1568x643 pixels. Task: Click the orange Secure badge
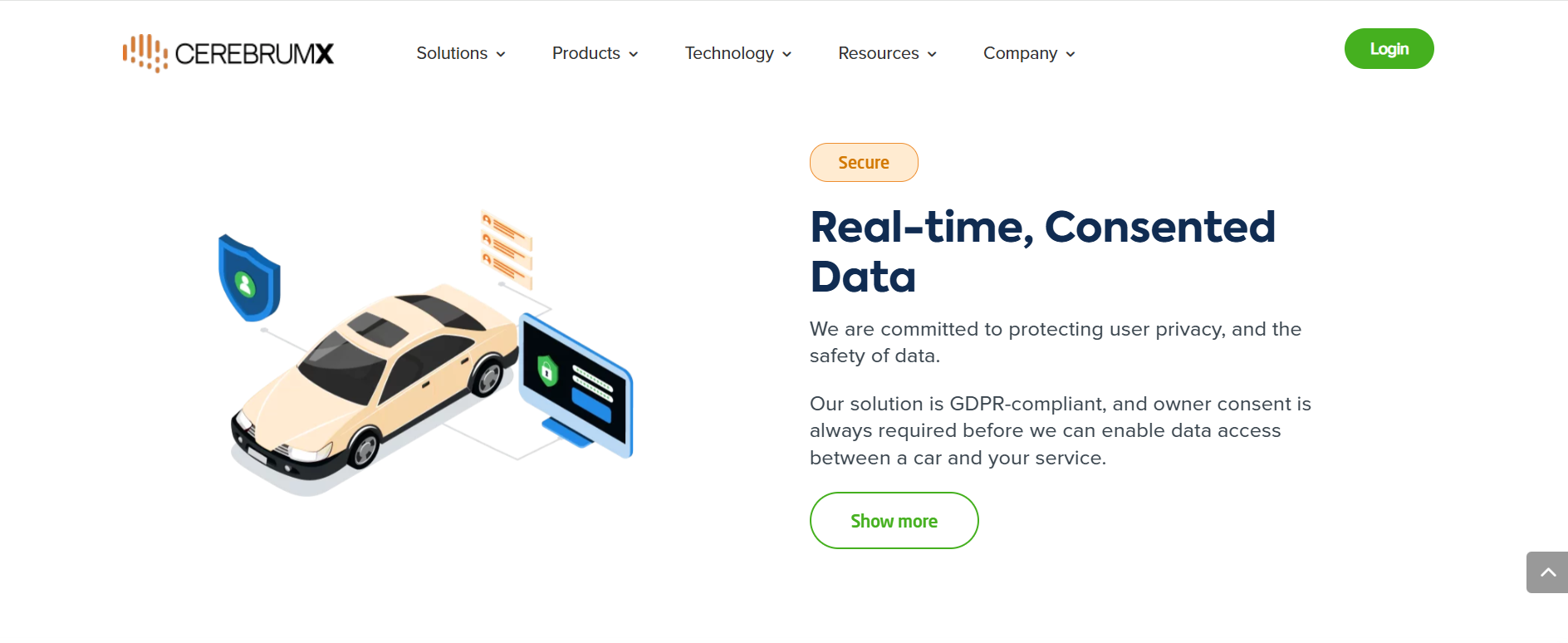(864, 163)
